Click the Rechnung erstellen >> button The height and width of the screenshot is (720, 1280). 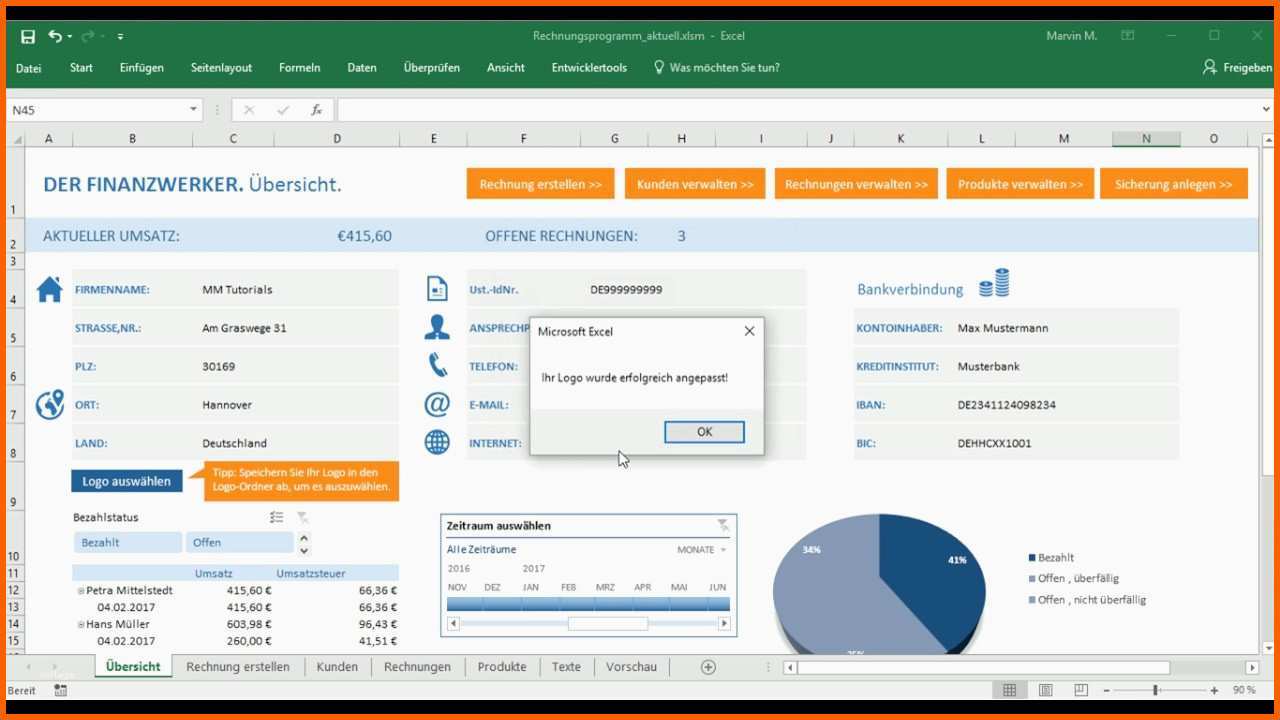click(x=540, y=184)
